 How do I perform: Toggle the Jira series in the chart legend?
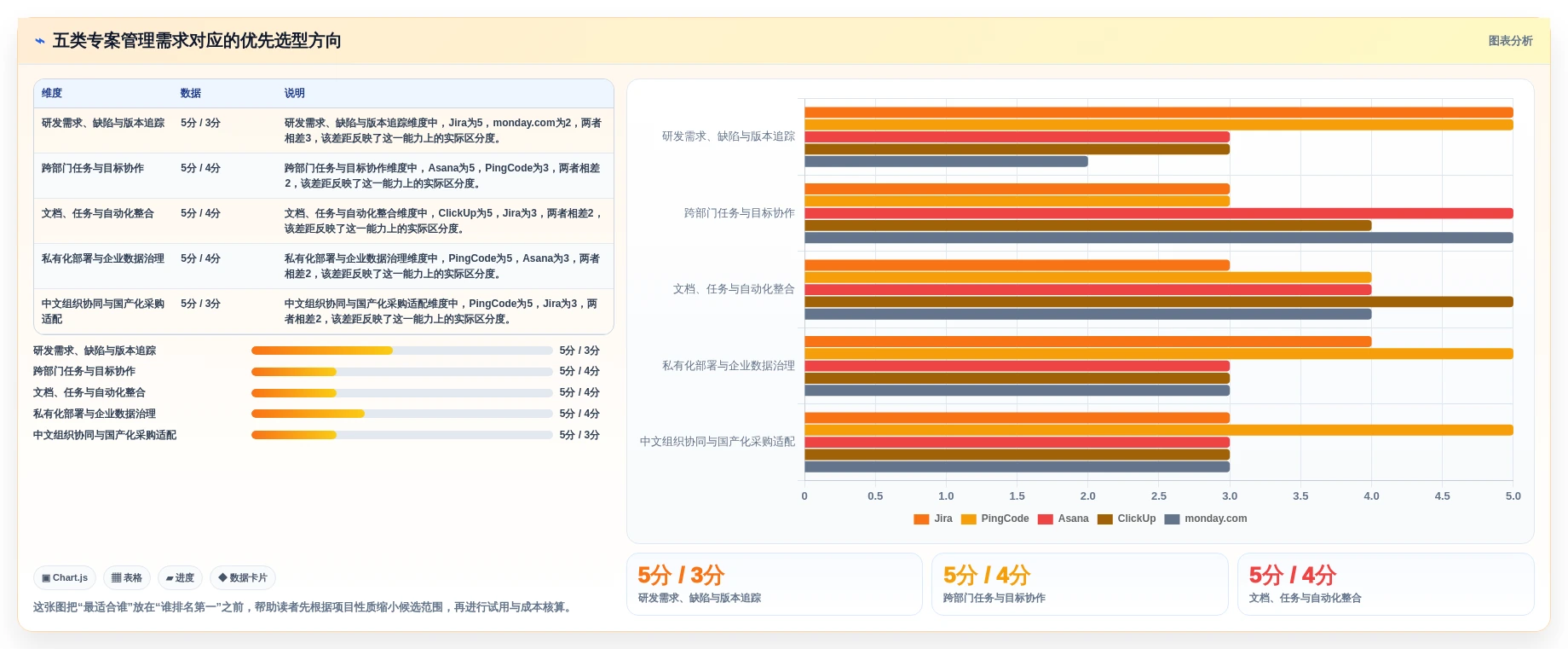click(933, 519)
